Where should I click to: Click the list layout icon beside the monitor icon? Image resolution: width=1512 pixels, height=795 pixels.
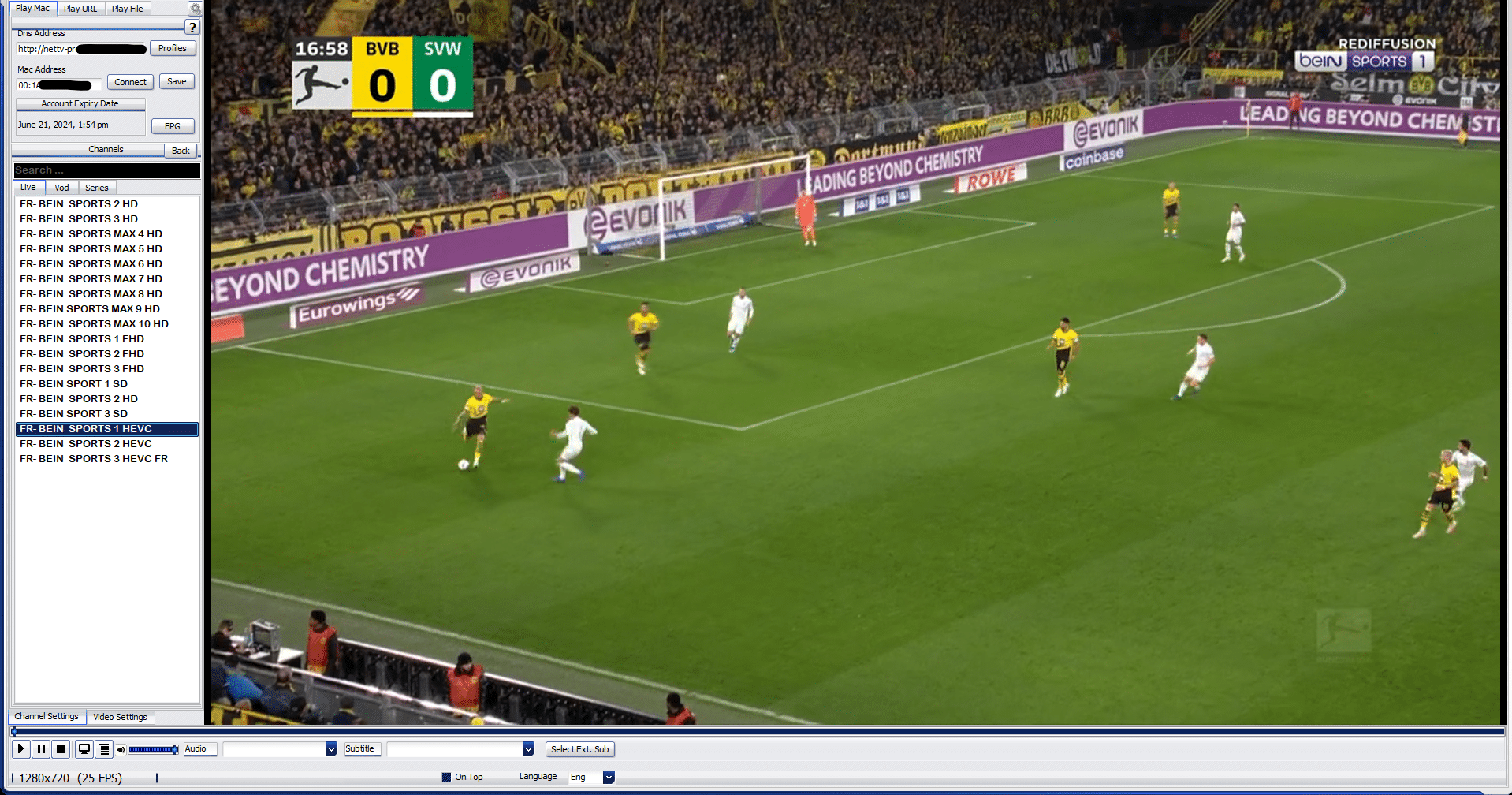click(104, 749)
